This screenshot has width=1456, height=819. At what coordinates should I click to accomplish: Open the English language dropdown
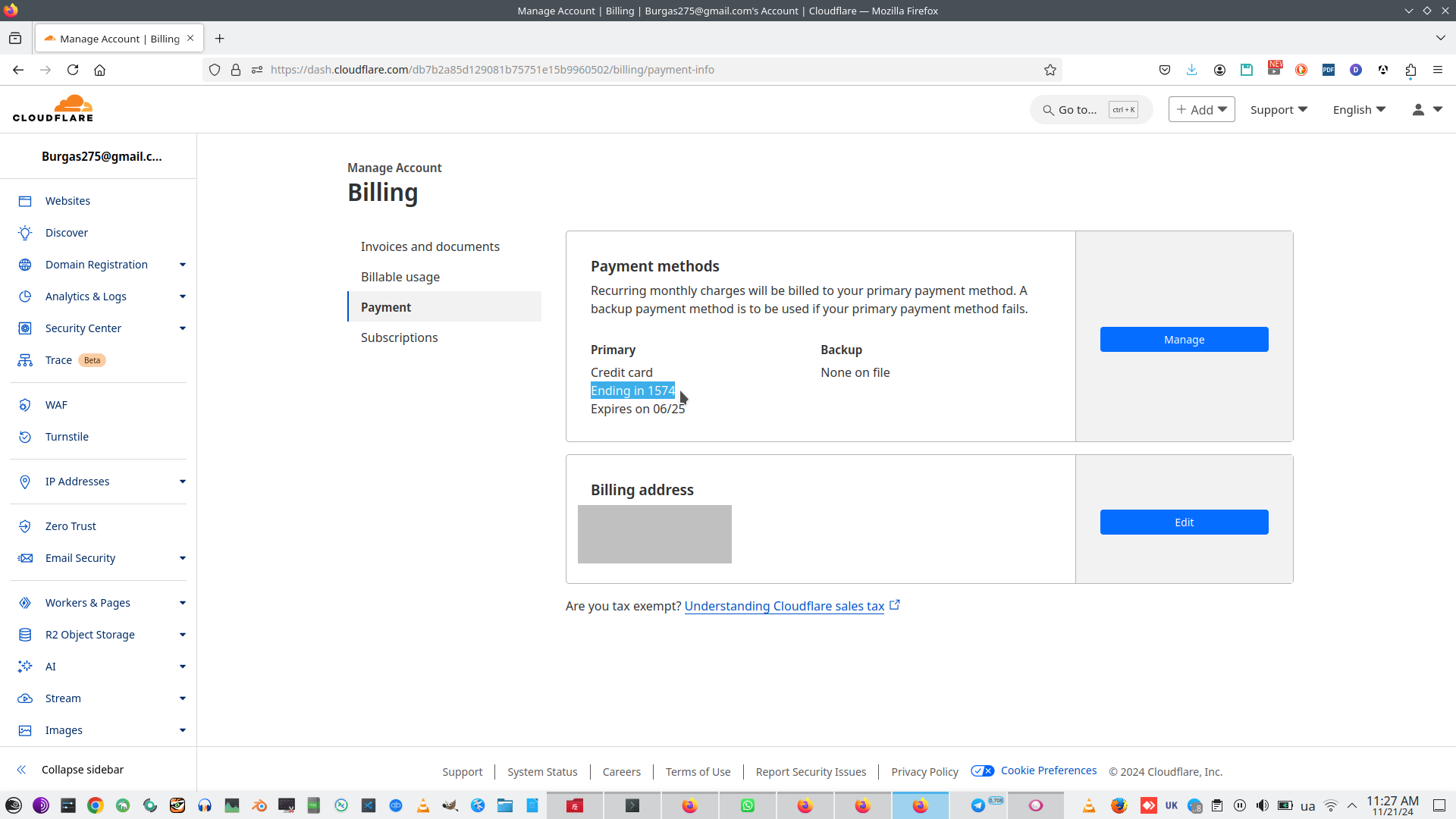click(1359, 110)
